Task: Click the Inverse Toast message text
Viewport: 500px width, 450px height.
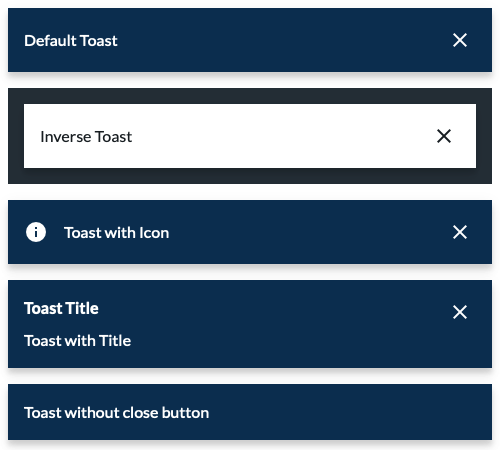Action: (86, 137)
